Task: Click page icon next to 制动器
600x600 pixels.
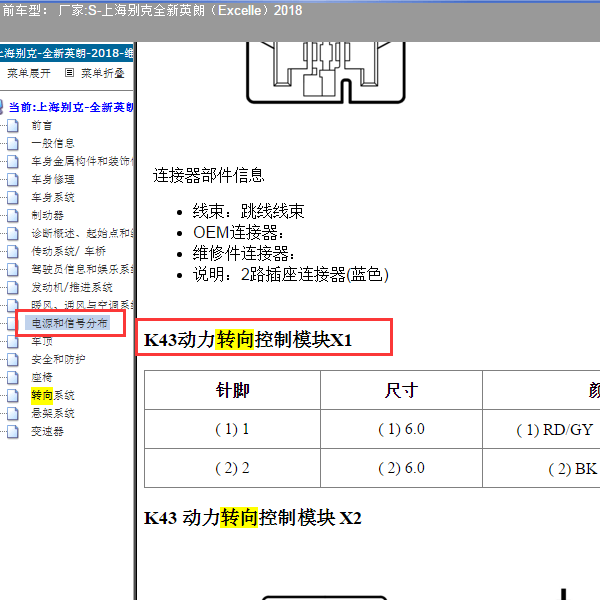Action: pos(13,215)
